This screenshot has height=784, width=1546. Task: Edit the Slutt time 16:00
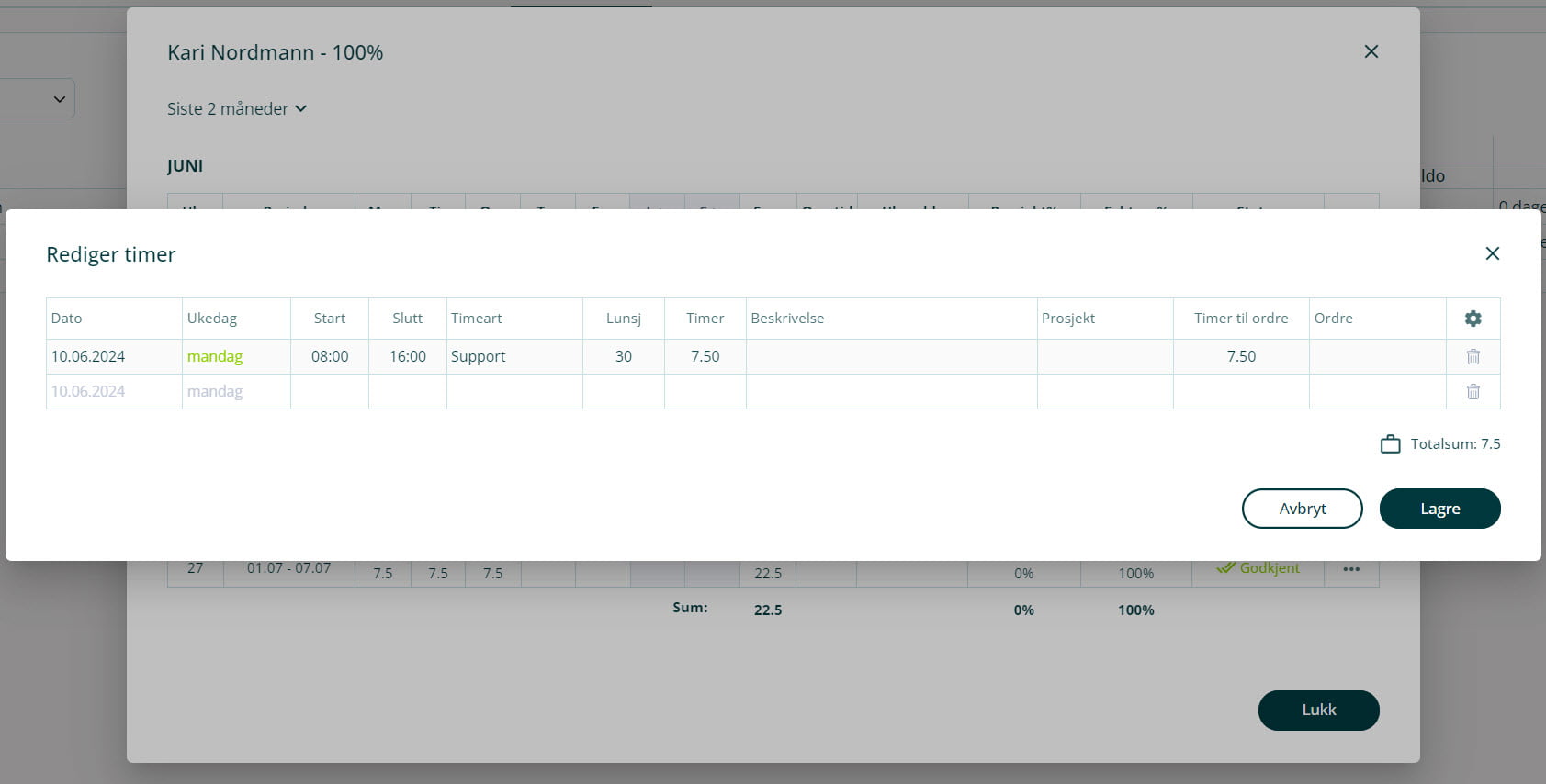[x=408, y=357]
